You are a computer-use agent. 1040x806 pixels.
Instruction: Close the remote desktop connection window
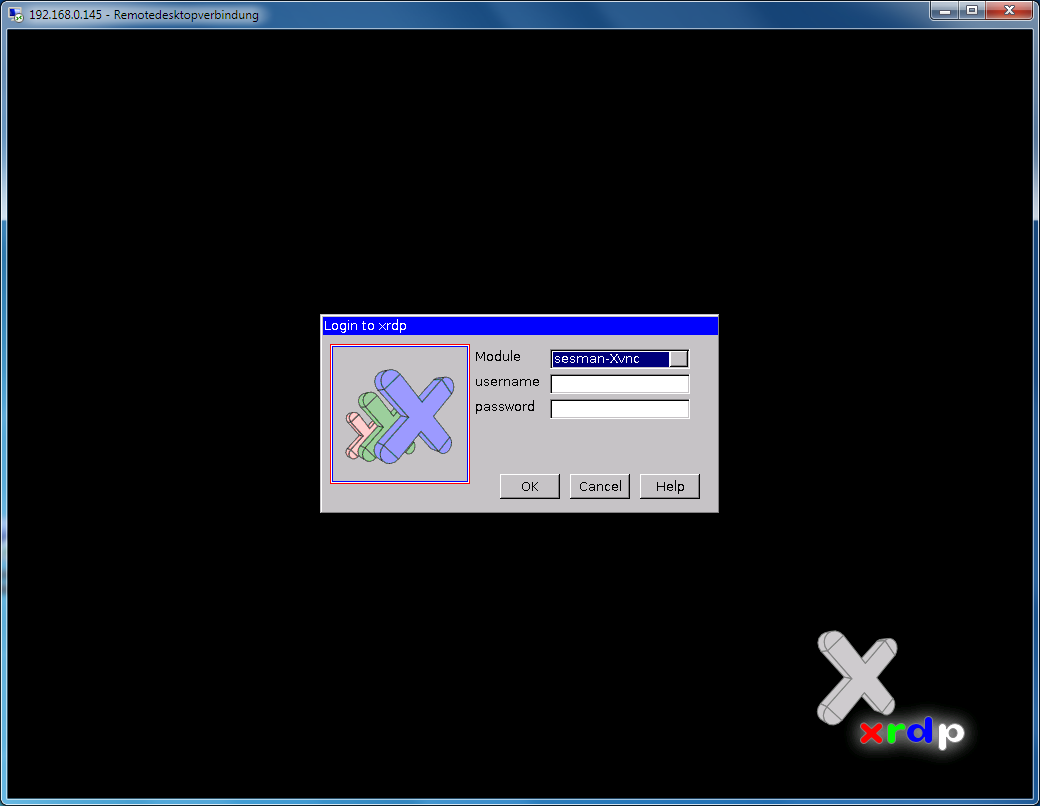[1009, 10]
